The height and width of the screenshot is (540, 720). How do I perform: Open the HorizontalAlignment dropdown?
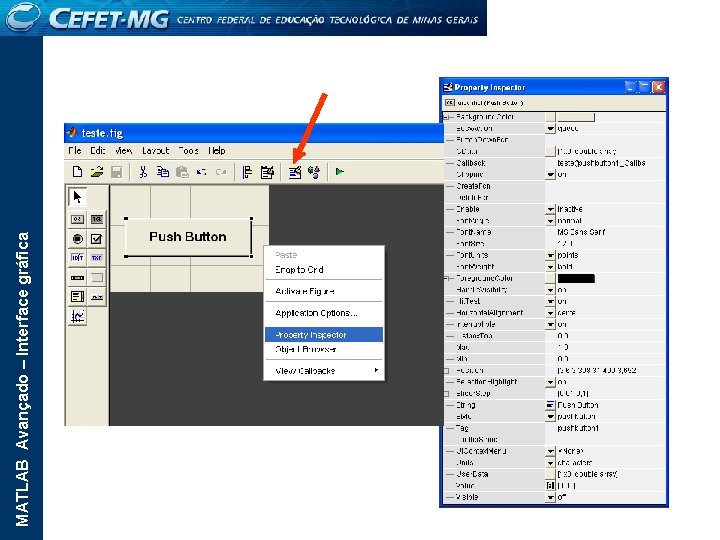[x=550, y=313]
